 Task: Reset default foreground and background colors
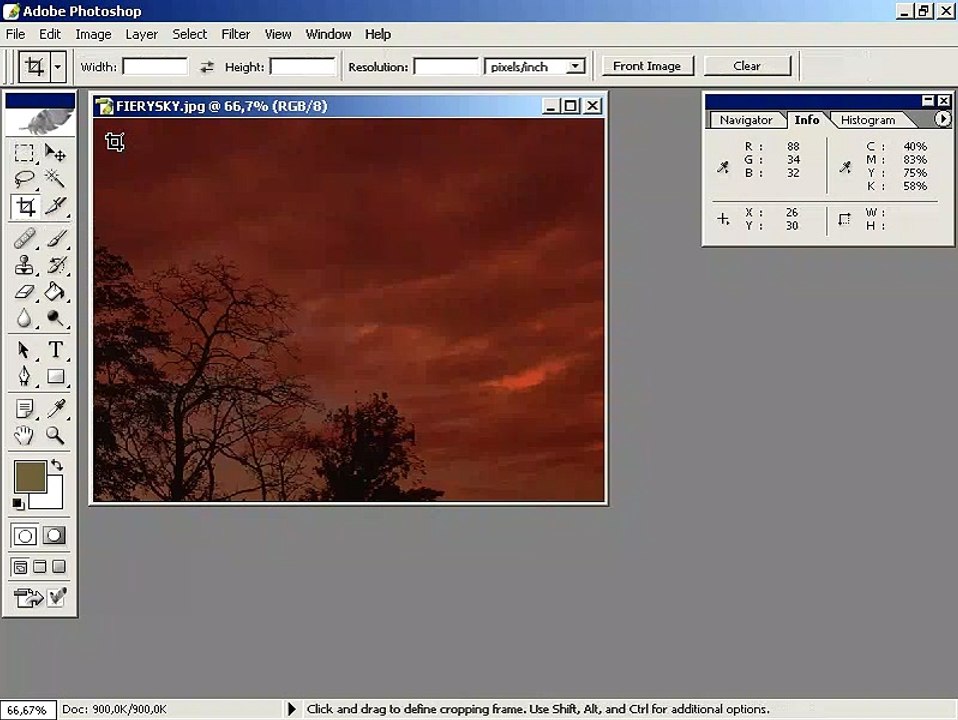tap(18, 504)
